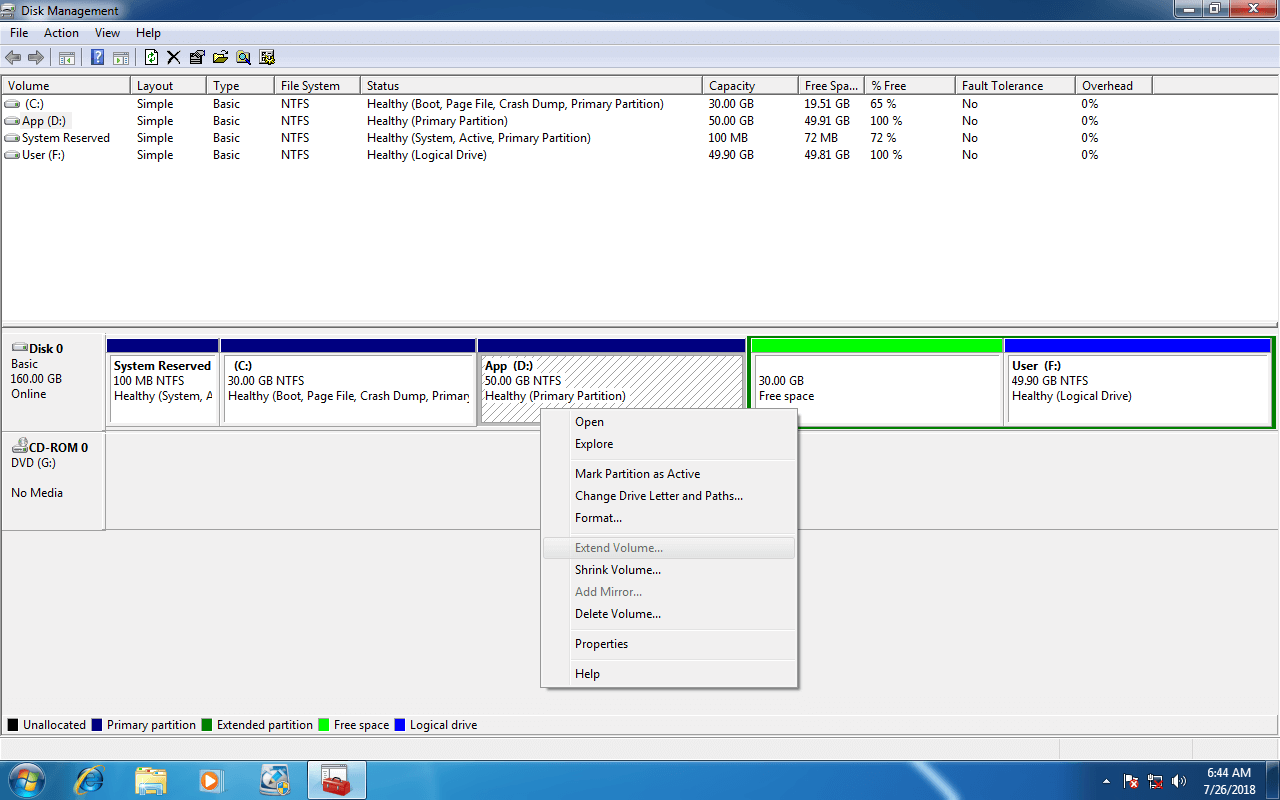
Task: Click the System Reserved volume icon in list
Action: [x=12, y=138]
